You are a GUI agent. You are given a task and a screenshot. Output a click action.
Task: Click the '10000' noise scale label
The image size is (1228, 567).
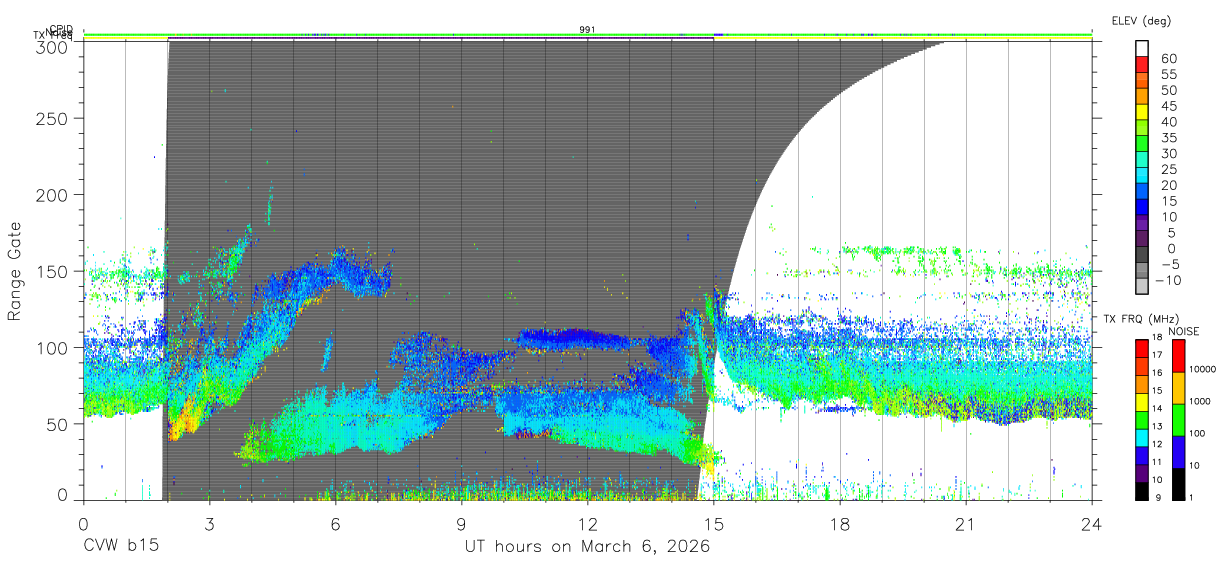tap(1203, 370)
